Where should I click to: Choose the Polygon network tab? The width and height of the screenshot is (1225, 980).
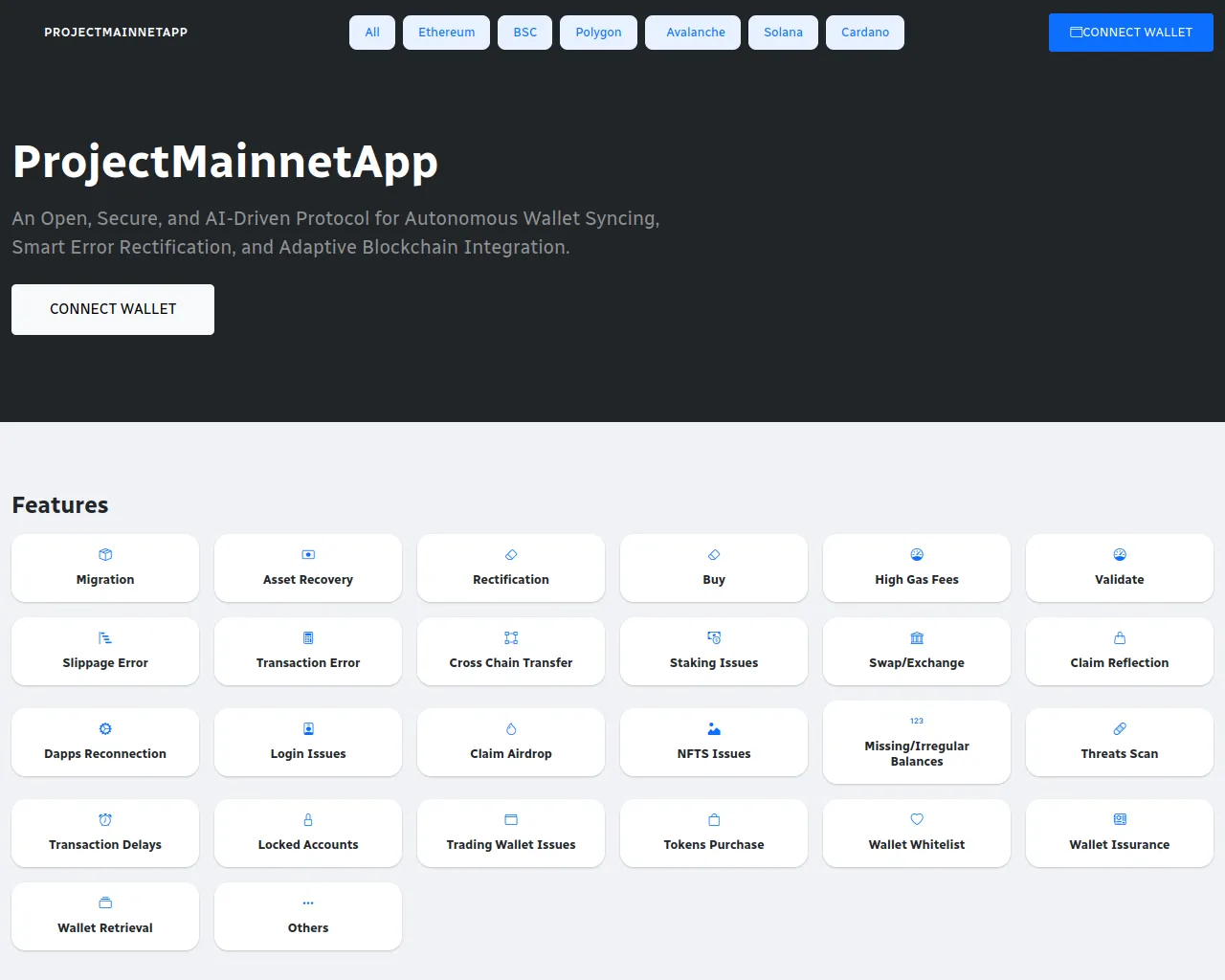(x=598, y=33)
